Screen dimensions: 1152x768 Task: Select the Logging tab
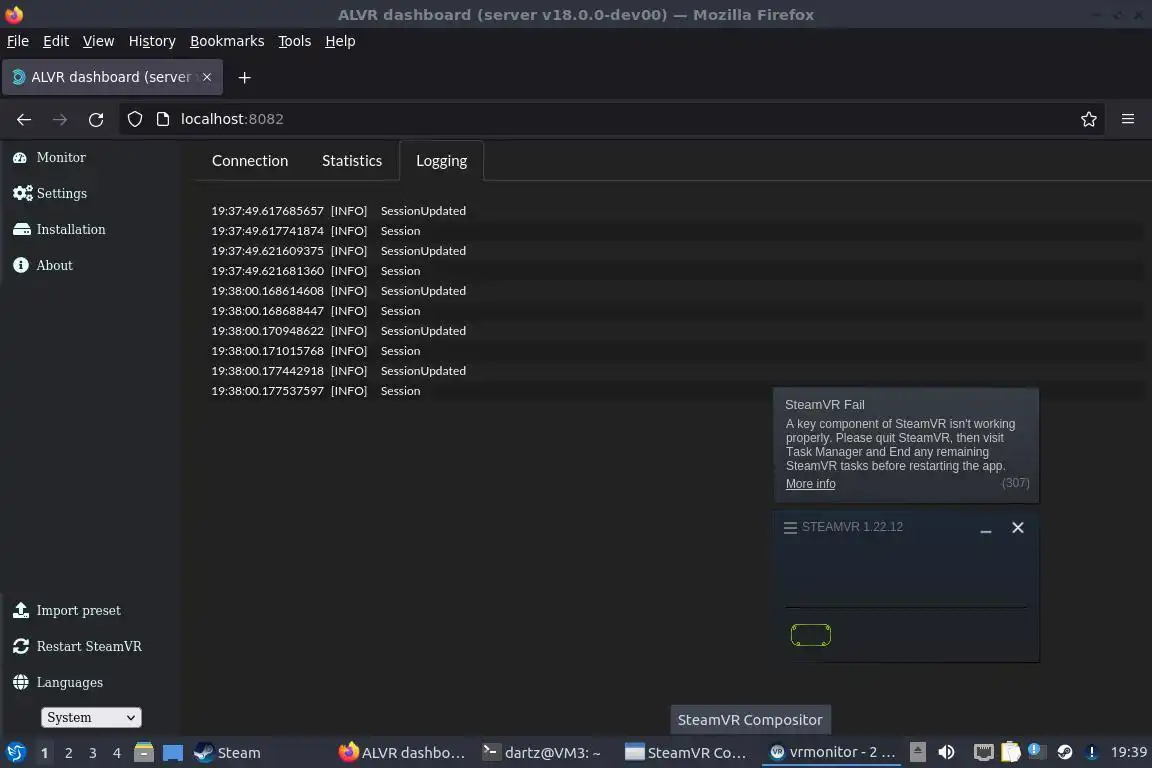(x=442, y=161)
